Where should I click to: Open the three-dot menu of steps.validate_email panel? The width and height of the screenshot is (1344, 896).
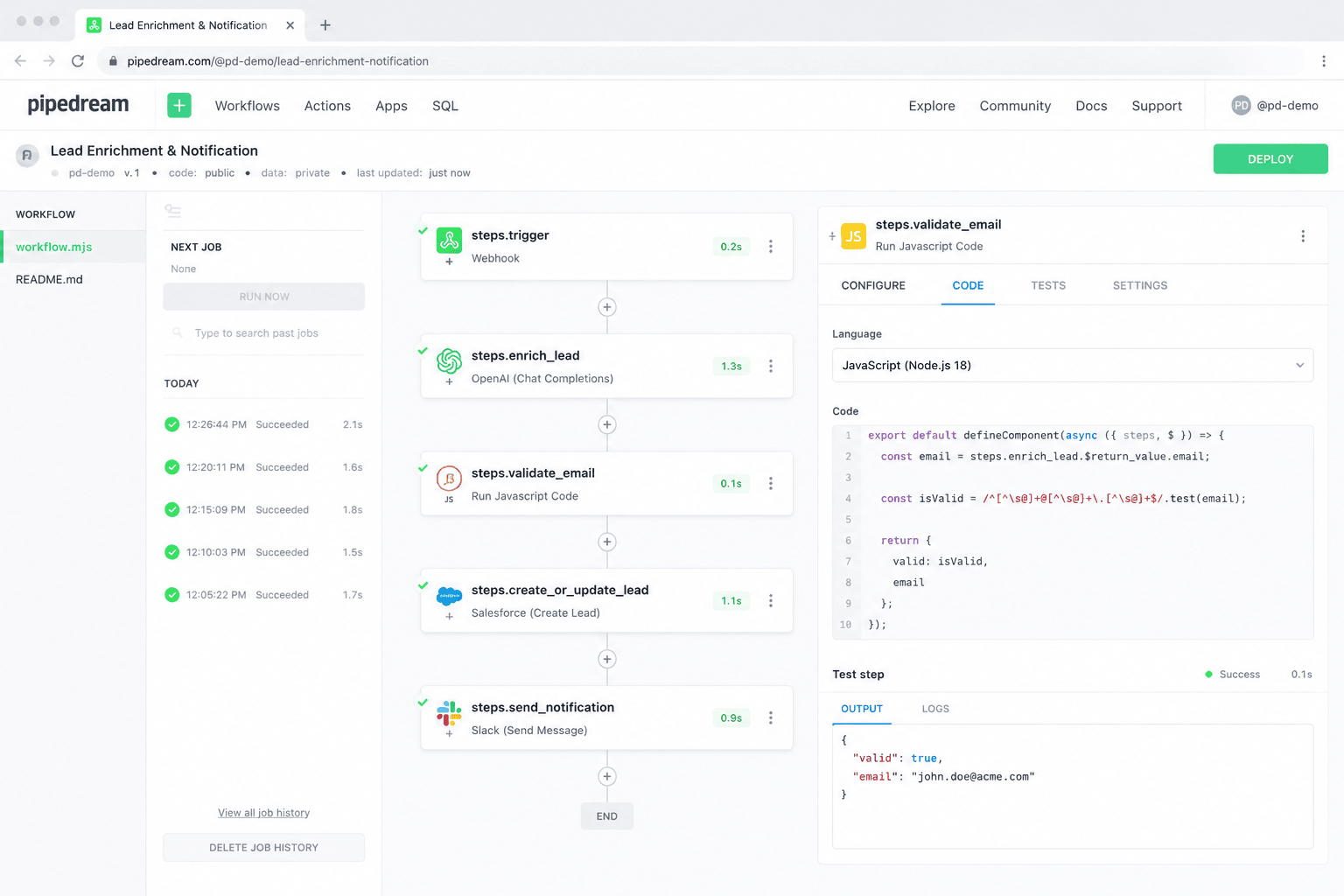(x=1303, y=236)
